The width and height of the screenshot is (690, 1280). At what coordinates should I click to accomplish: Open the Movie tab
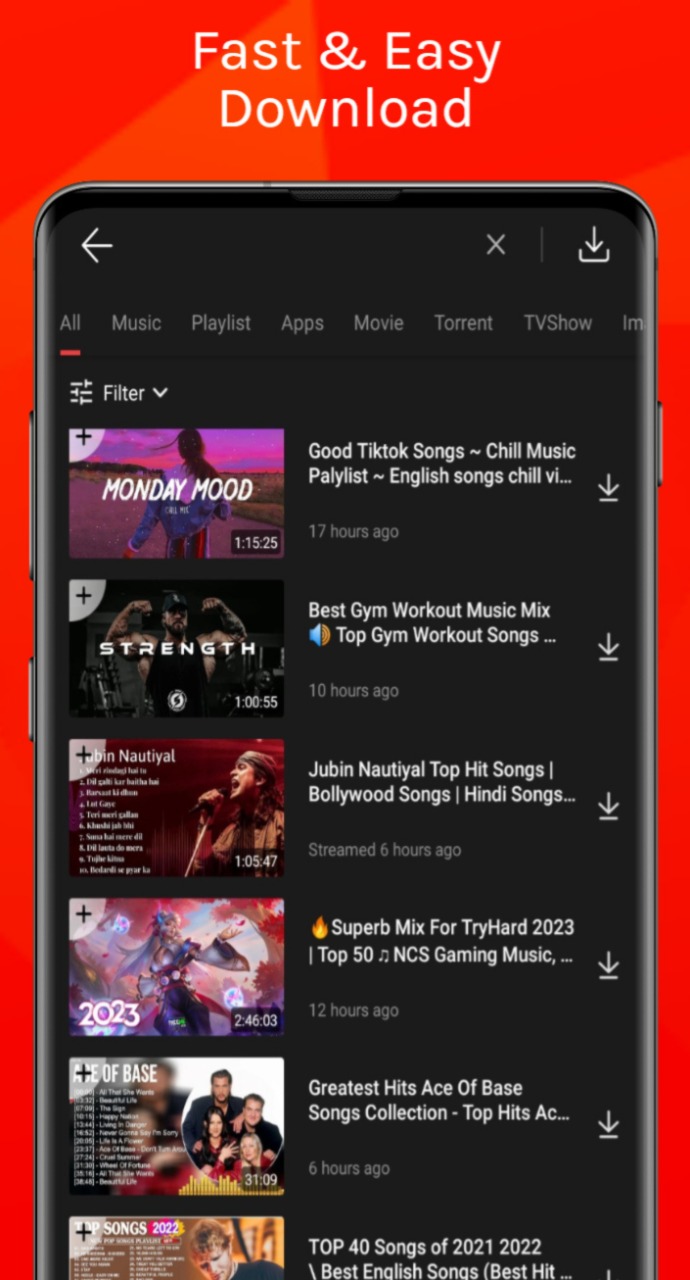pos(379,323)
